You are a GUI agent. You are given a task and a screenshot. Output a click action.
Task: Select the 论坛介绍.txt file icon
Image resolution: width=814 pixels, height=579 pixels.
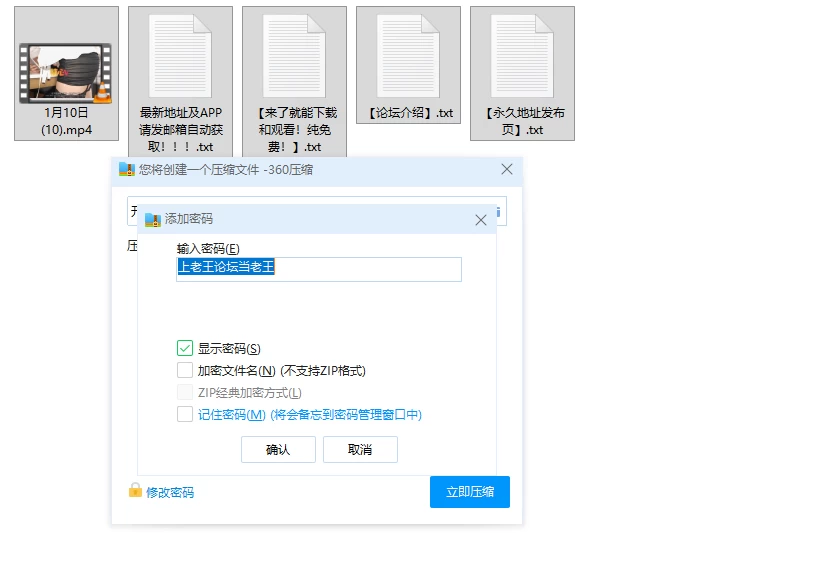[408, 56]
